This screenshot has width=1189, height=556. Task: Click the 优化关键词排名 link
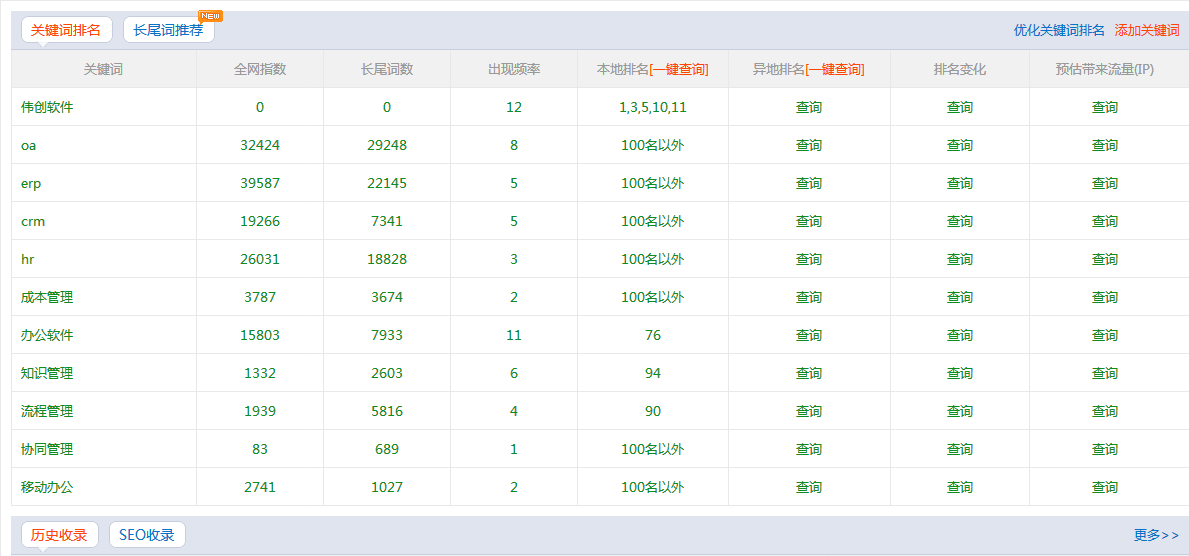tap(1059, 30)
